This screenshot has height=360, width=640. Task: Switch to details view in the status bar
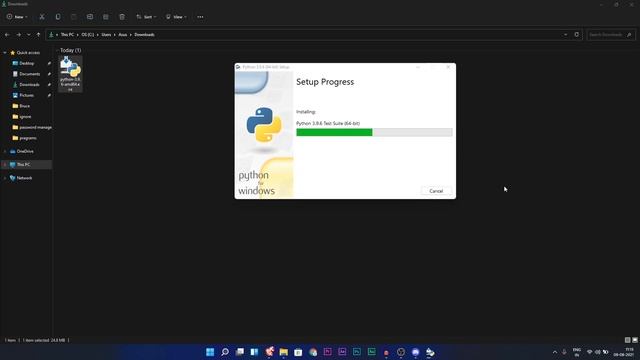(627, 340)
